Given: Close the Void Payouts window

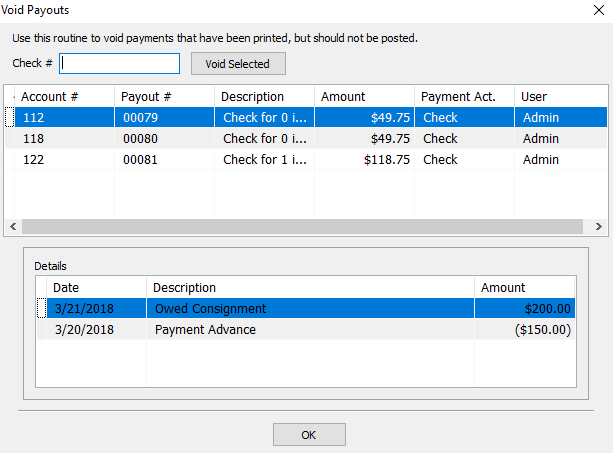Looking at the screenshot, I should point(599,10).
